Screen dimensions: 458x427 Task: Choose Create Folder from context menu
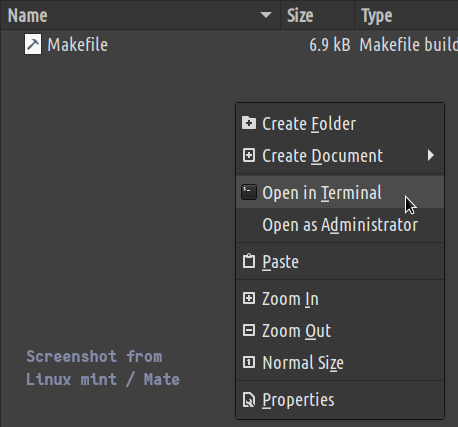(340, 123)
